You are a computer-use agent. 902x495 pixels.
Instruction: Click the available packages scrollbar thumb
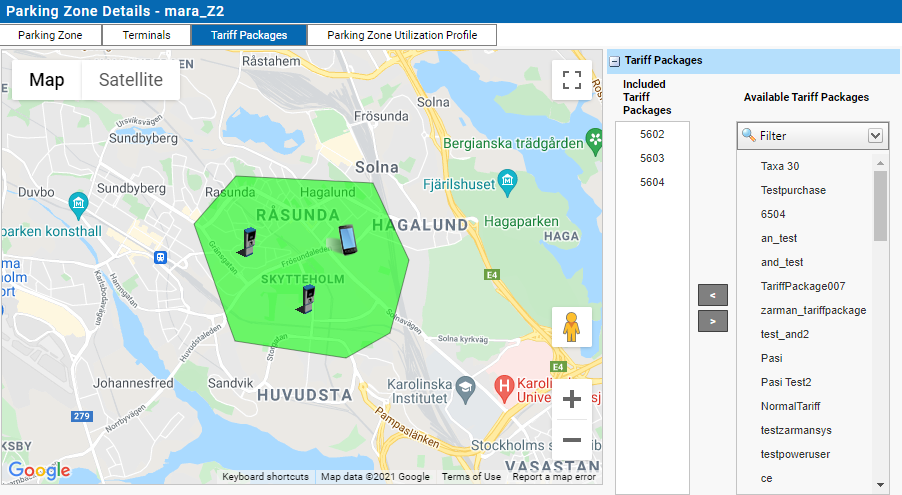point(880,205)
